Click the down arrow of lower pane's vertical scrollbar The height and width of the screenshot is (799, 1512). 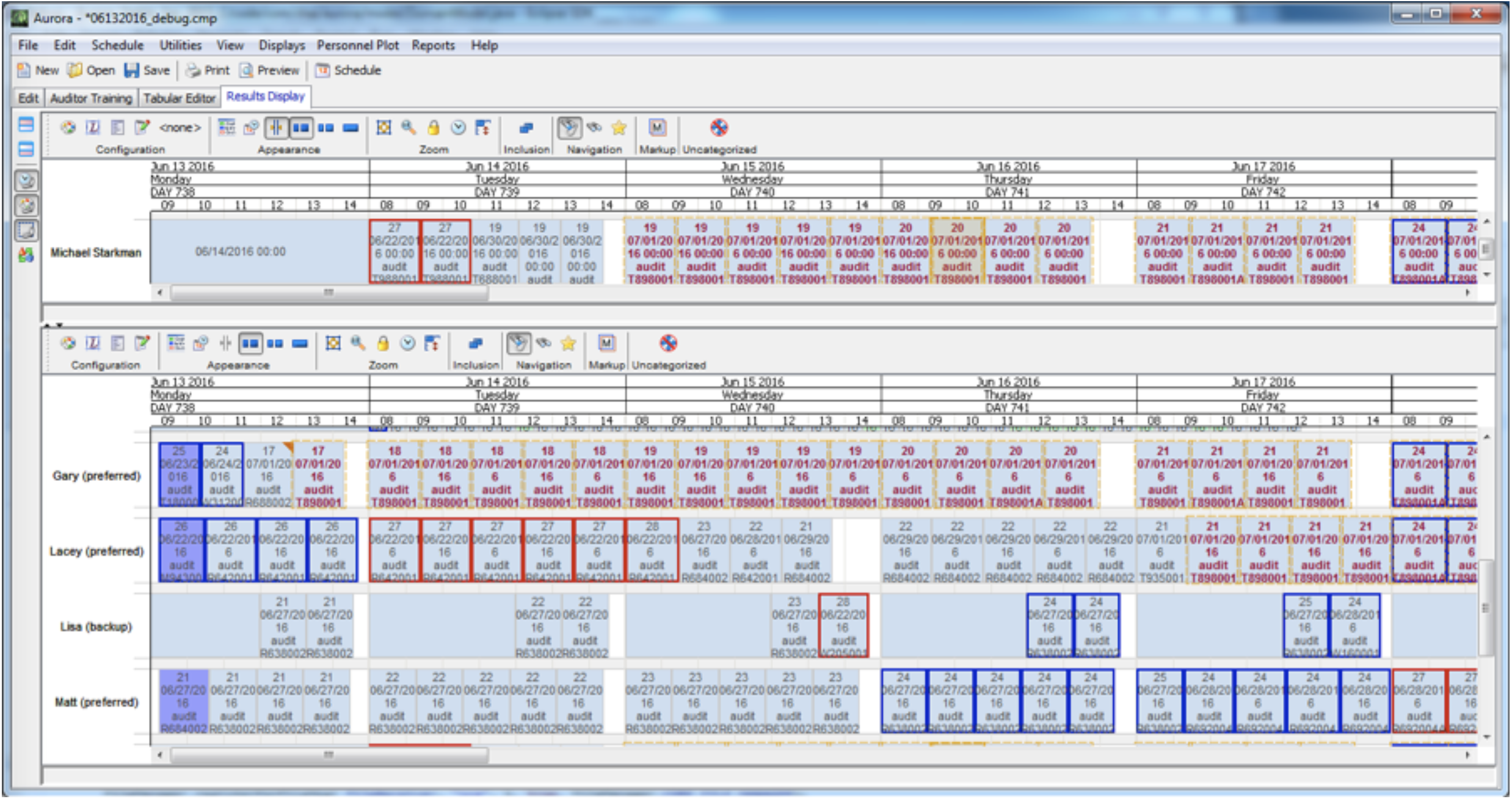click(1487, 737)
